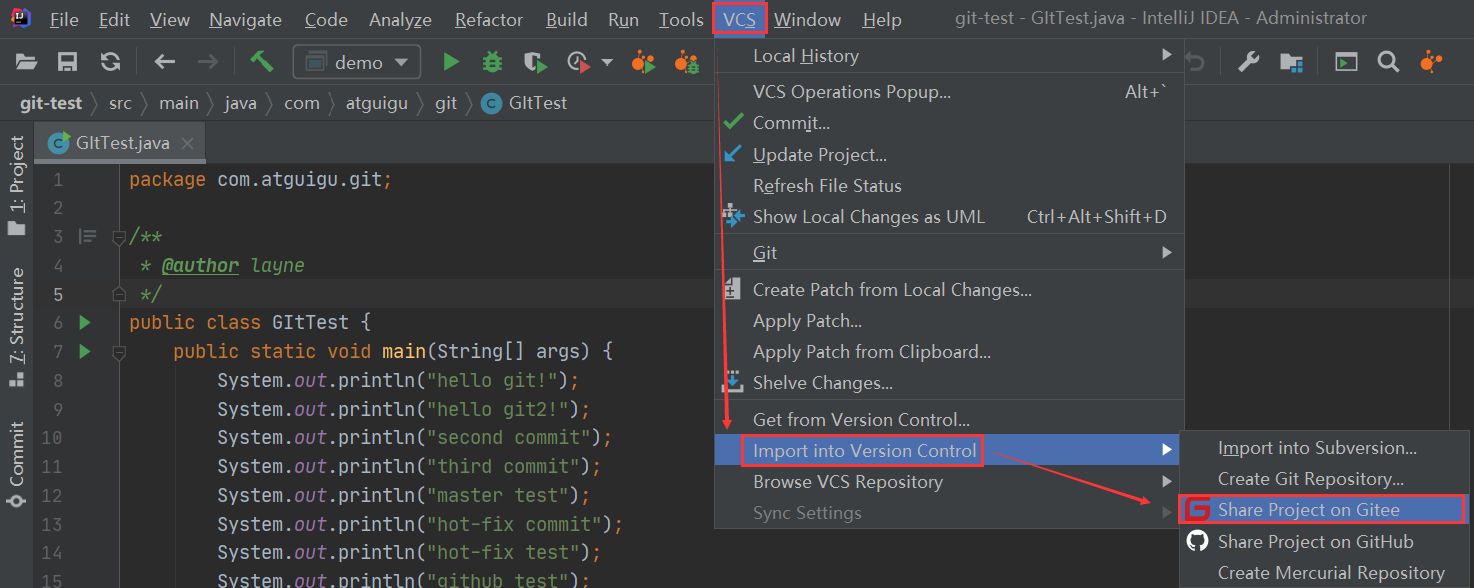Click the Open folder toolbar icon
This screenshot has height=588, width=1474.
click(26, 62)
